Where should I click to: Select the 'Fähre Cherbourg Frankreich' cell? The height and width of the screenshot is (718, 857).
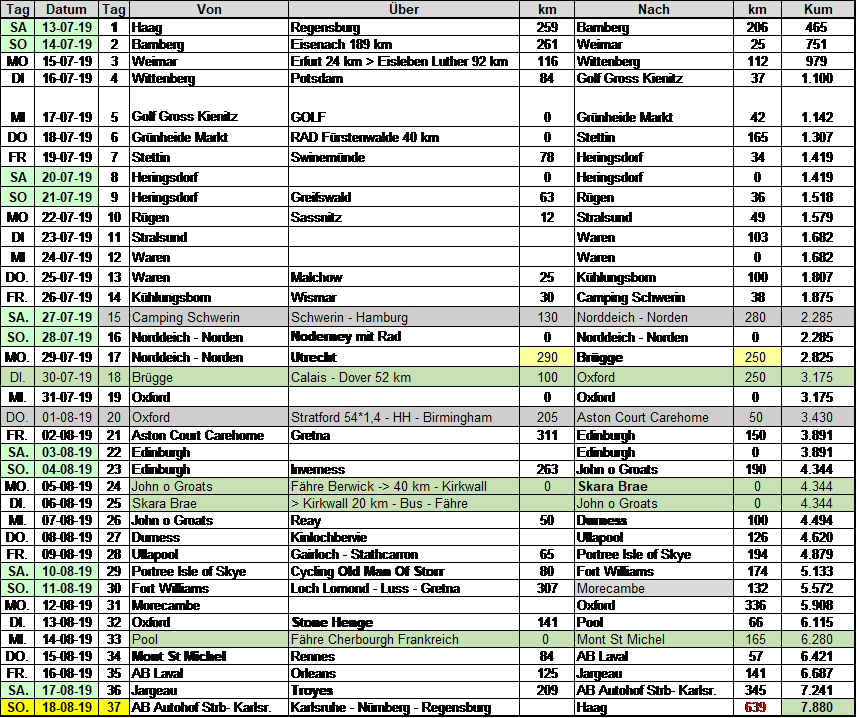(403, 639)
